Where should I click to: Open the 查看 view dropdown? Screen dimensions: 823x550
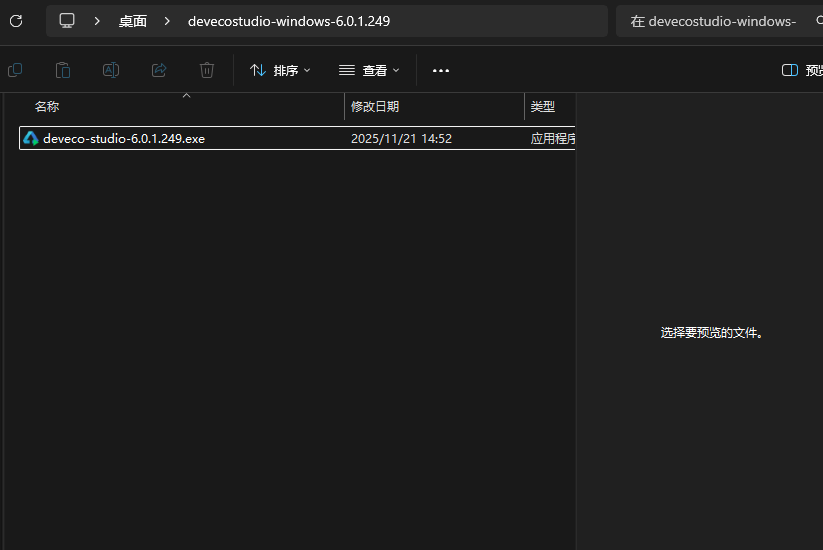tap(369, 70)
